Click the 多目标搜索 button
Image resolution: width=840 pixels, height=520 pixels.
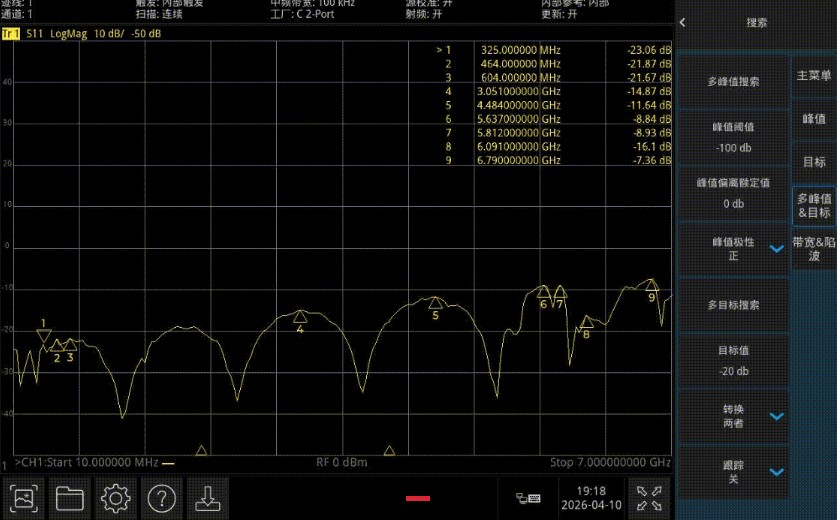(x=733, y=305)
